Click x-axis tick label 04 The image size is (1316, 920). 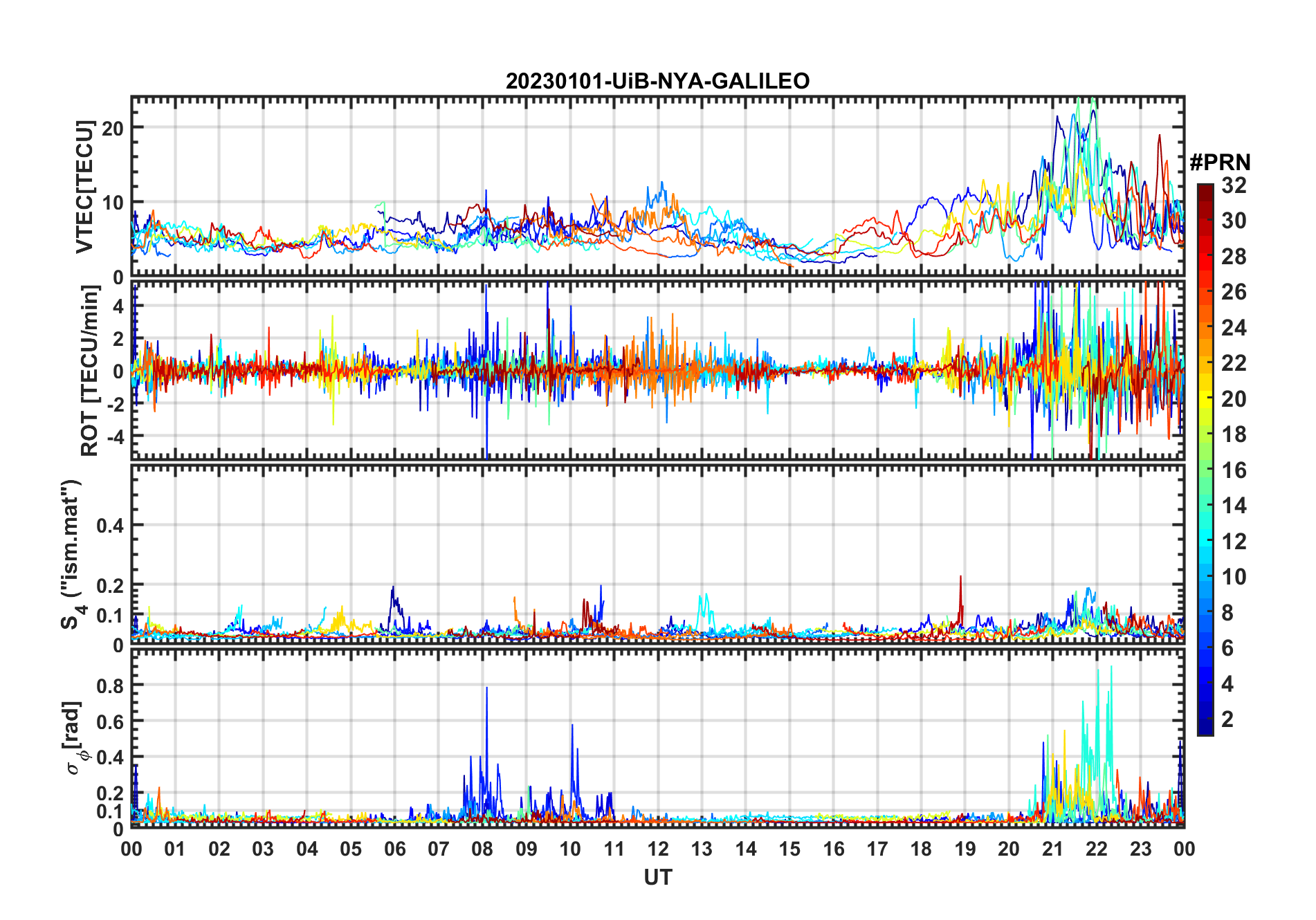tap(307, 849)
